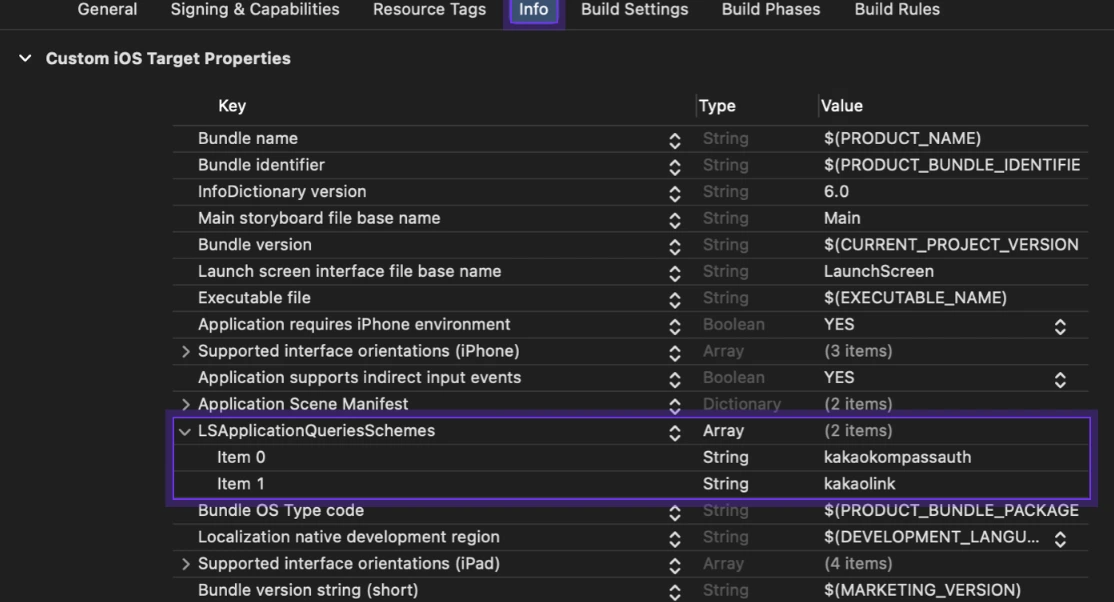This screenshot has width=1114, height=602.
Task: Click the $(PRODUCT_NAME) value
Action: (902, 139)
